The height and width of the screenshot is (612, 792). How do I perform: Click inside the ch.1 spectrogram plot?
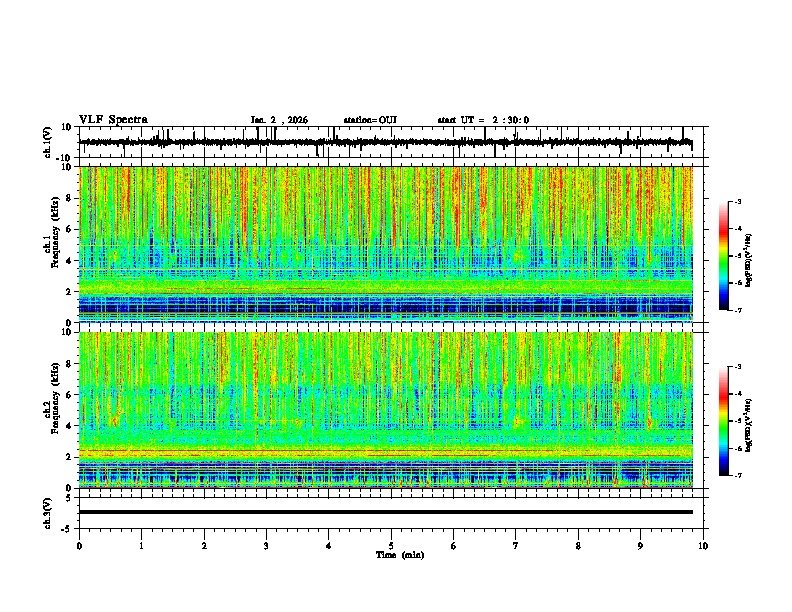(x=385, y=244)
